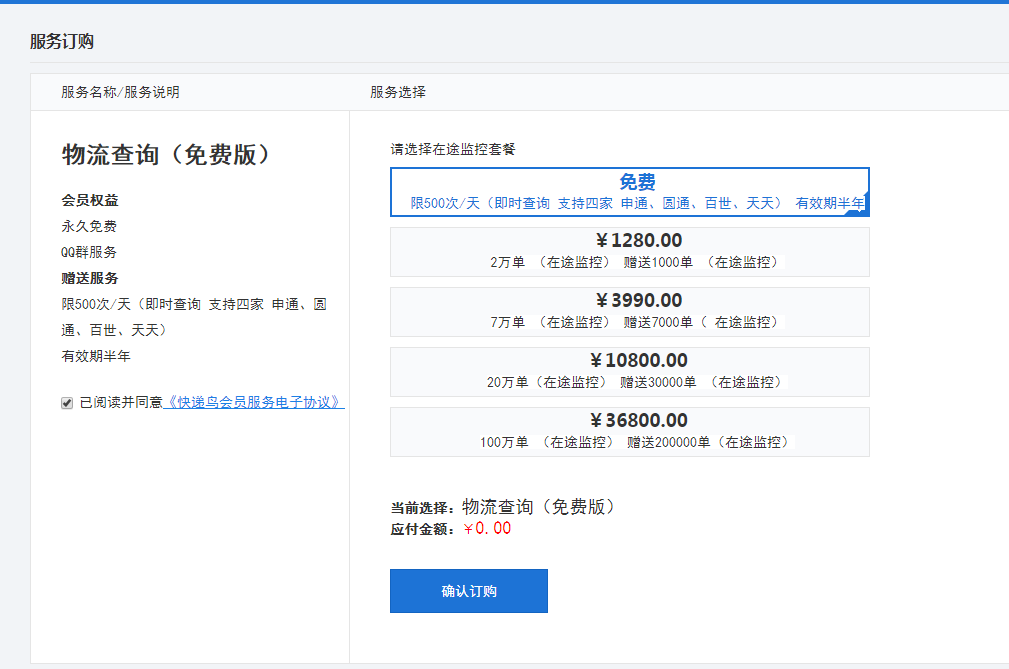This screenshot has height=669, width=1009.
Task: Pick the ¥10800.00 package option
Action: coord(629,372)
